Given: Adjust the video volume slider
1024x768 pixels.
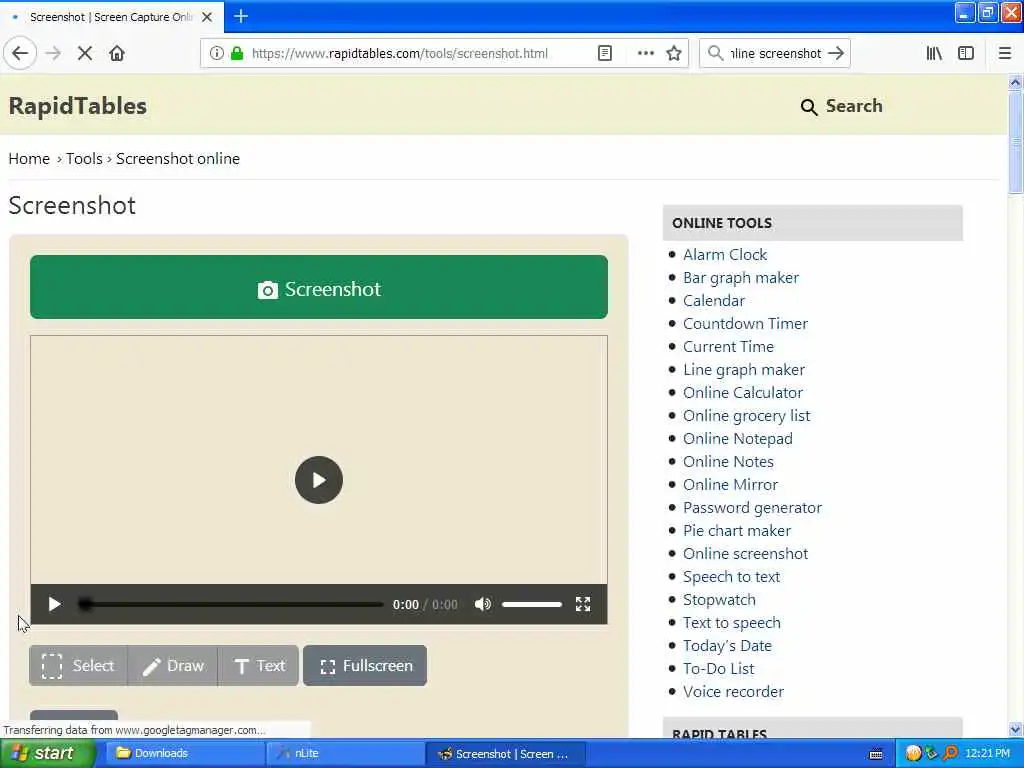Looking at the screenshot, I should pyautogui.click(x=532, y=604).
